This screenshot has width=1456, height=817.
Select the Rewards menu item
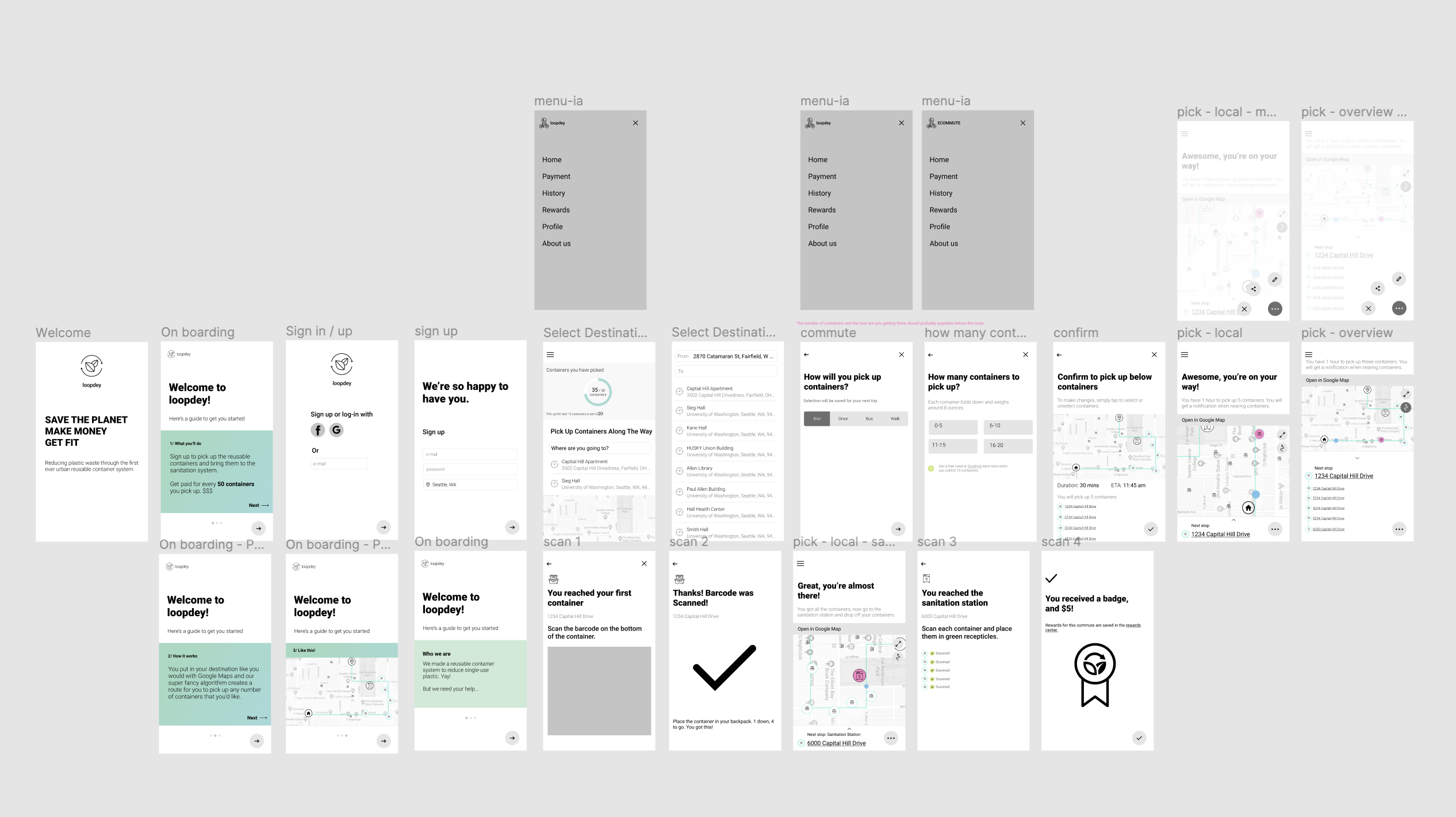point(556,210)
